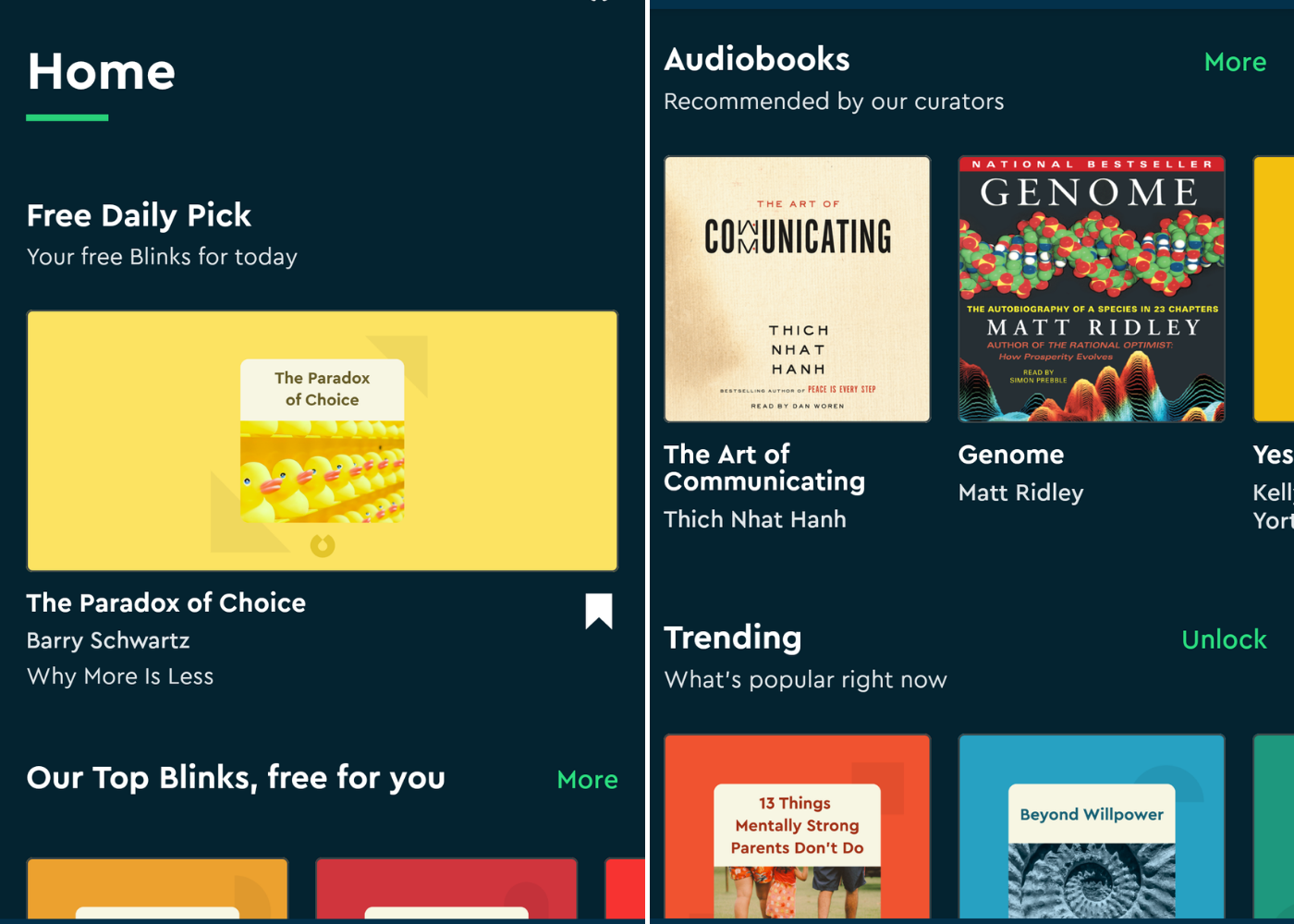
Task: Open the Free Daily Pick heading
Action: tap(139, 215)
